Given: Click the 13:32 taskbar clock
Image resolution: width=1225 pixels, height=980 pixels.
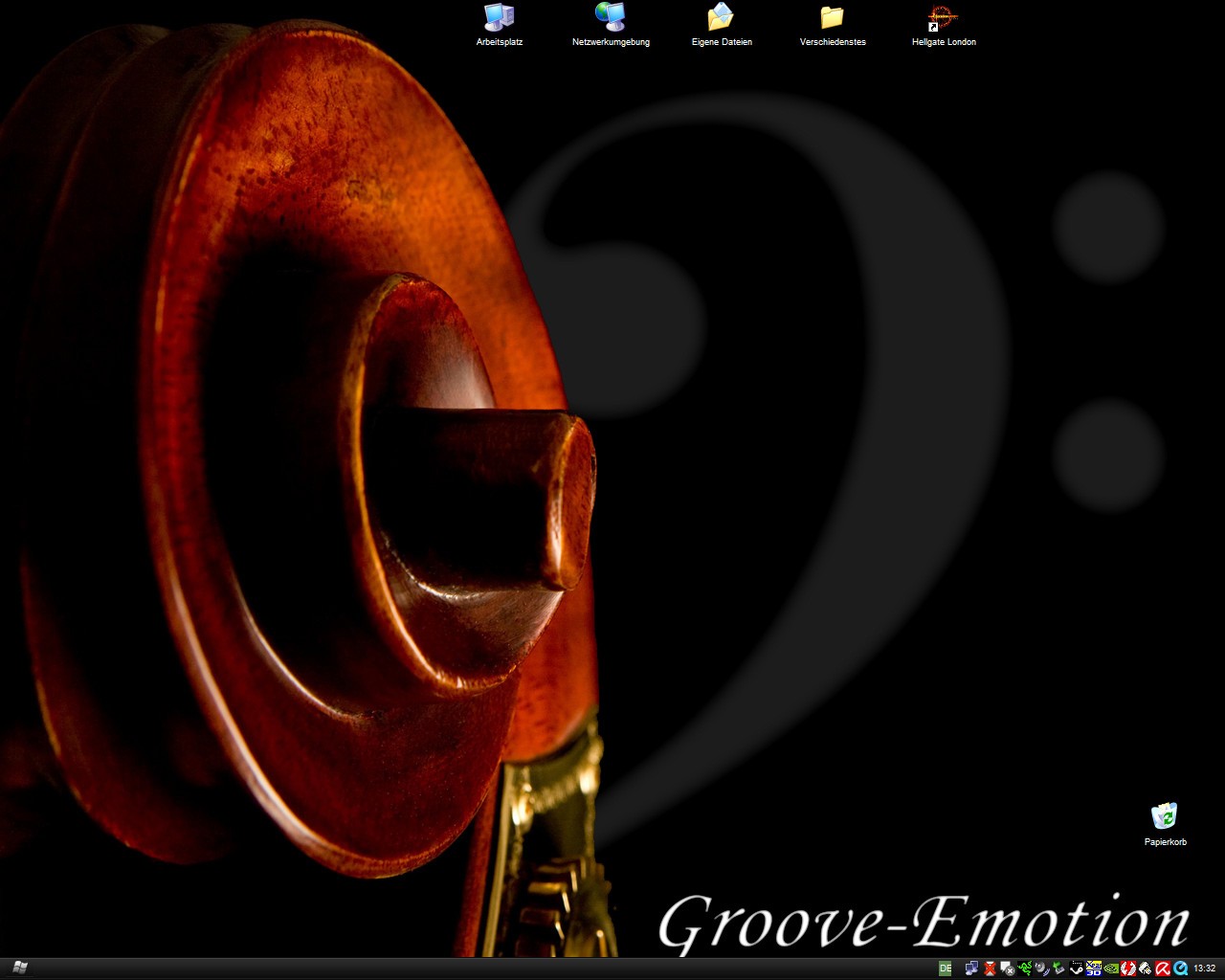Looking at the screenshot, I should (1205, 969).
